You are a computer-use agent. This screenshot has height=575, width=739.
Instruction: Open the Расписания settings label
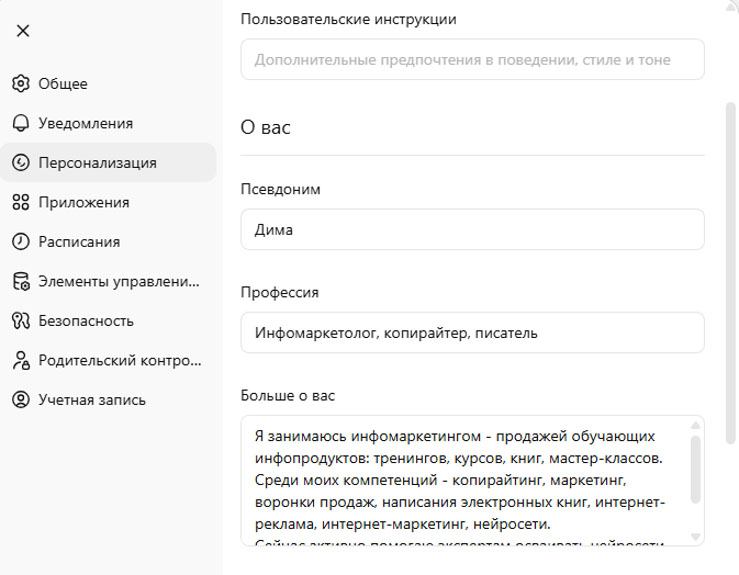click(80, 242)
